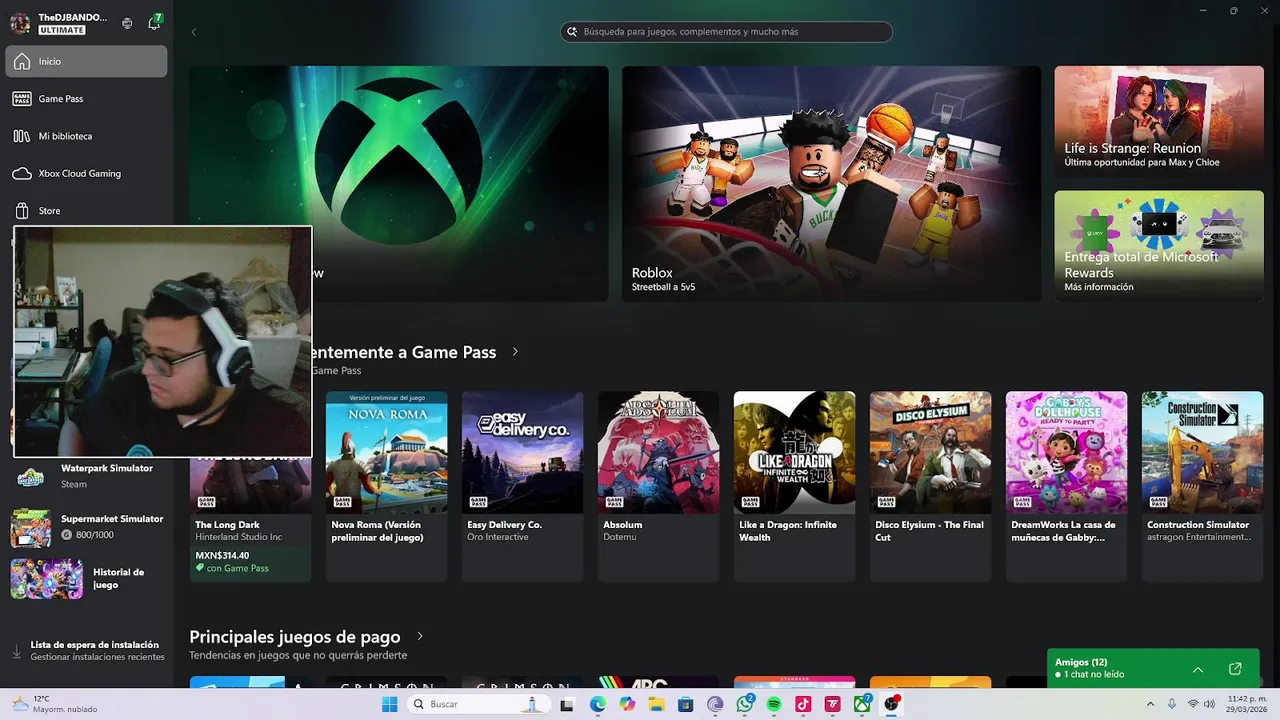
Task: Expand the recently added to Game Pass chevron
Action: (515, 352)
